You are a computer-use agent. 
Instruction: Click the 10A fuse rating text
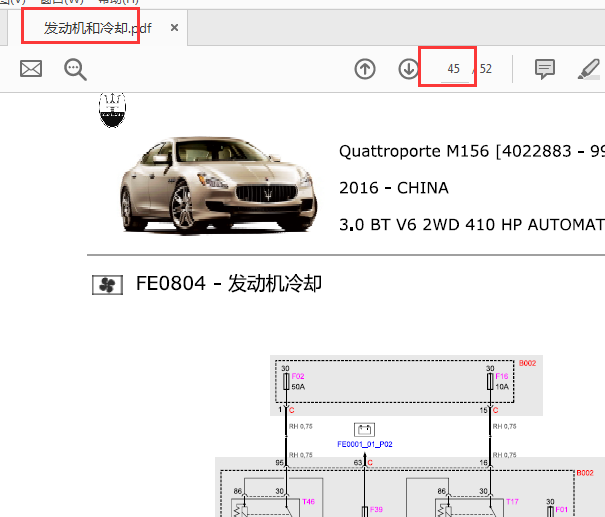(502, 387)
